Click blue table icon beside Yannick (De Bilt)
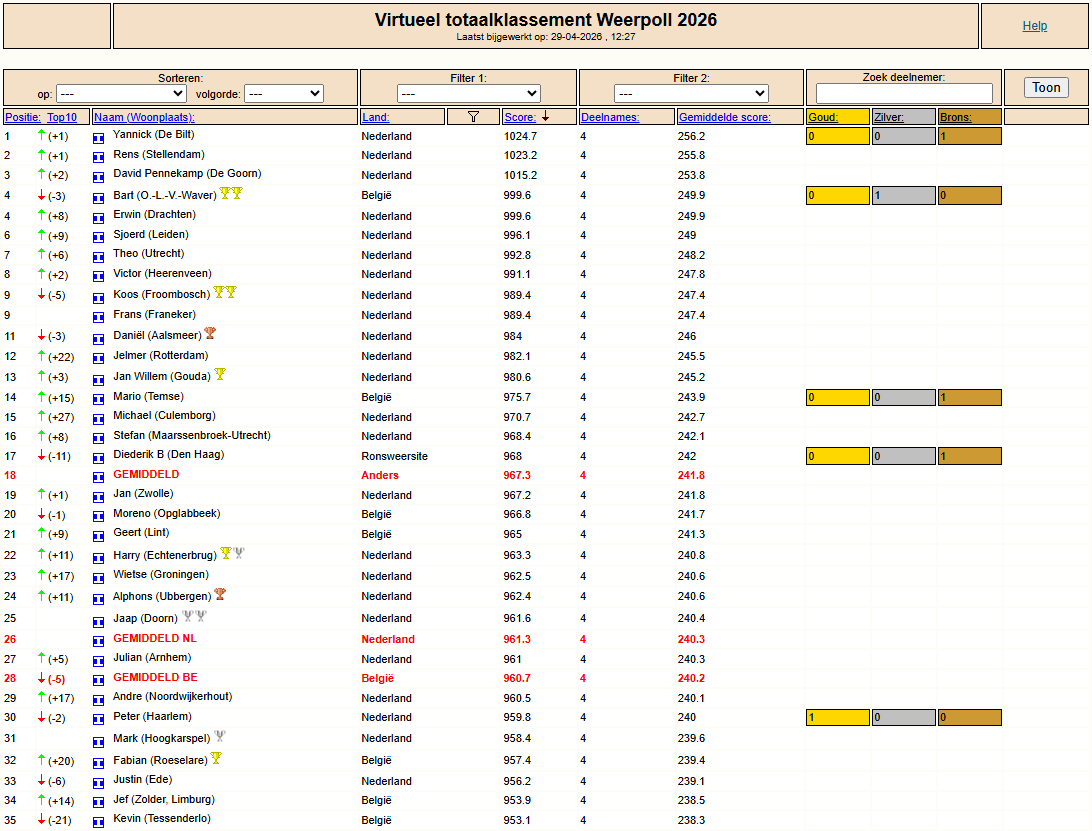Screen dimensions: 1092x831 pos(98,137)
